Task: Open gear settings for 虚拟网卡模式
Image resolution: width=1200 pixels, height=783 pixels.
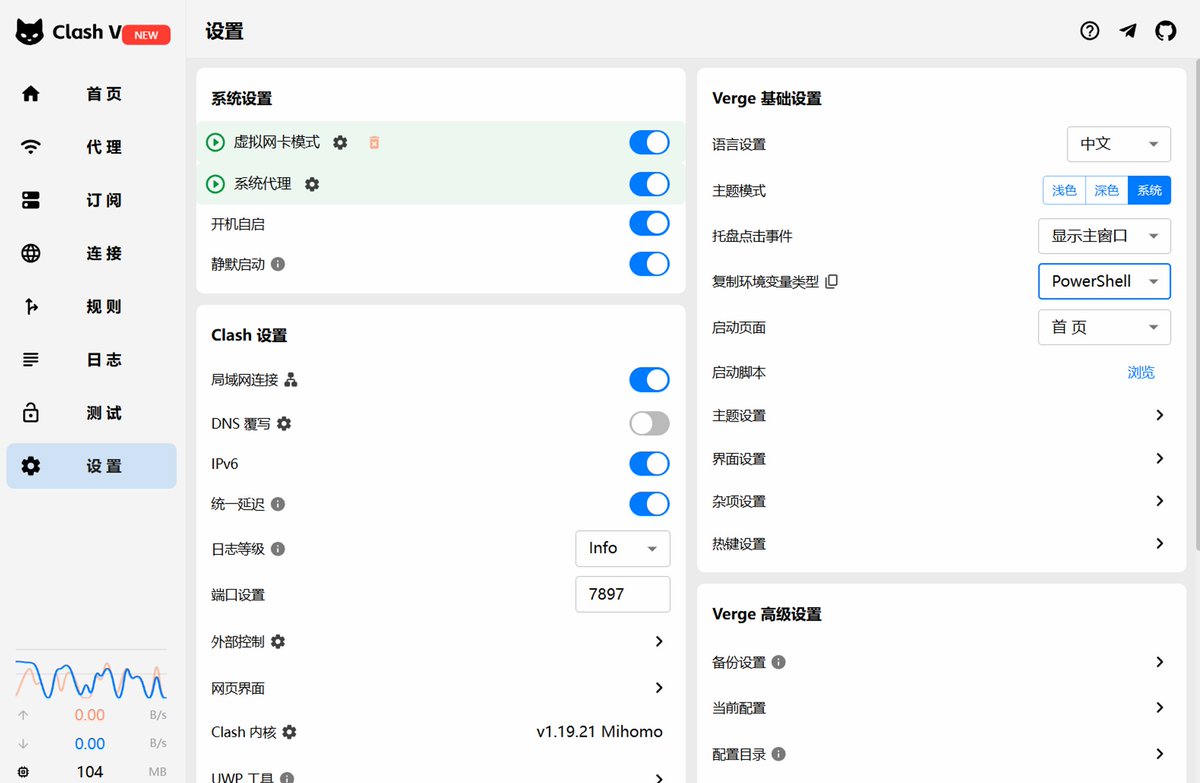Action: (x=340, y=143)
